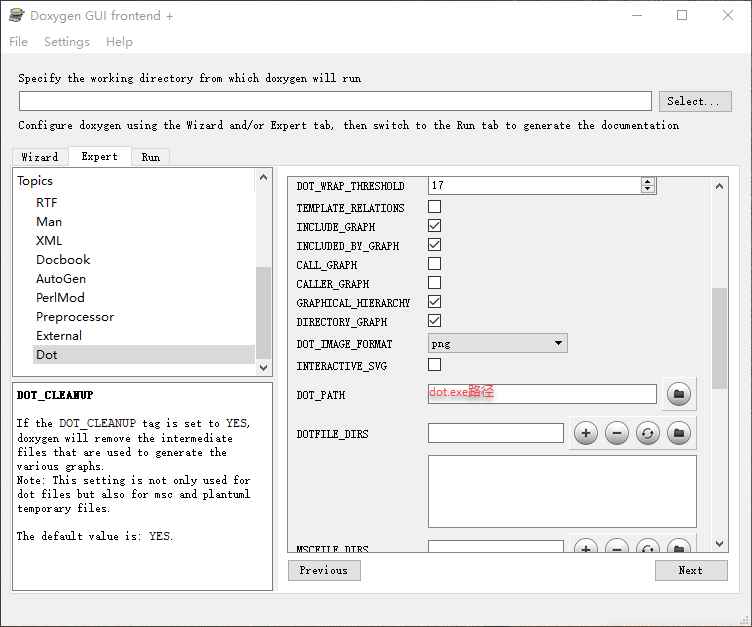Click the Topics header
752x627 pixels.
pos(35,181)
